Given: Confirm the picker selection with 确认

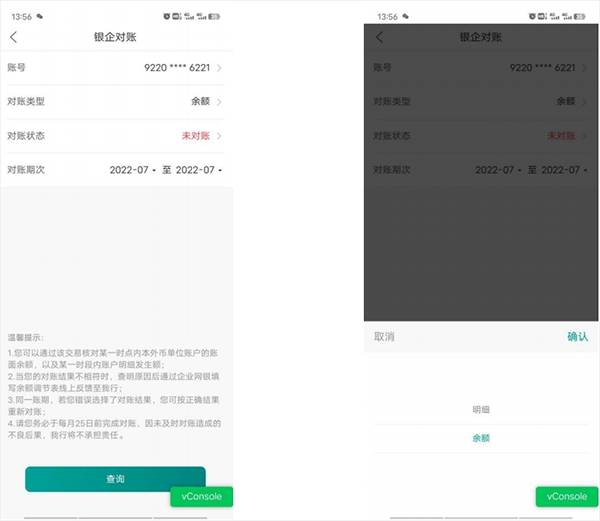Looking at the screenshot, I should click(x=577, y=337).
